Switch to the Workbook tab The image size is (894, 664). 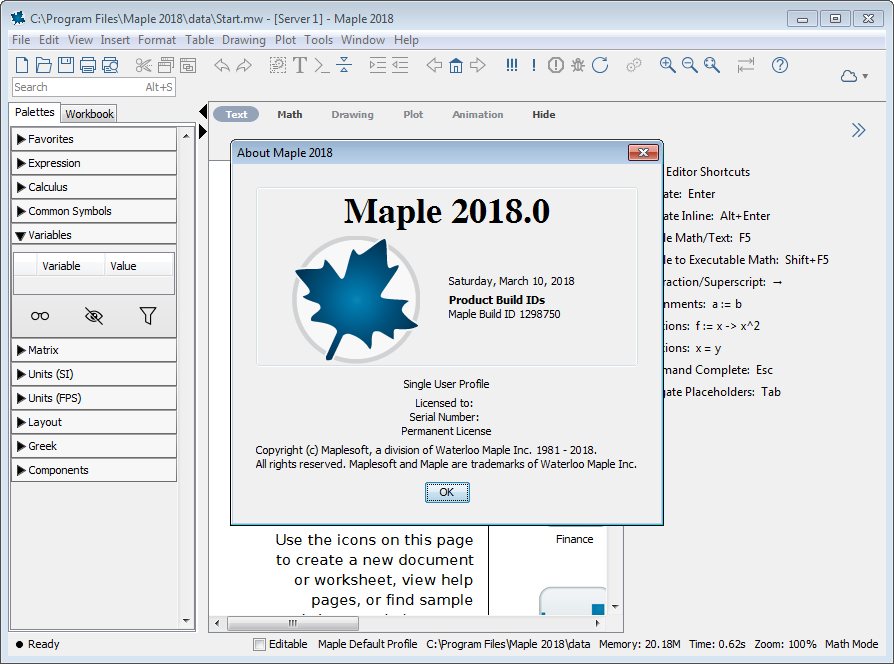click(89, 113)
